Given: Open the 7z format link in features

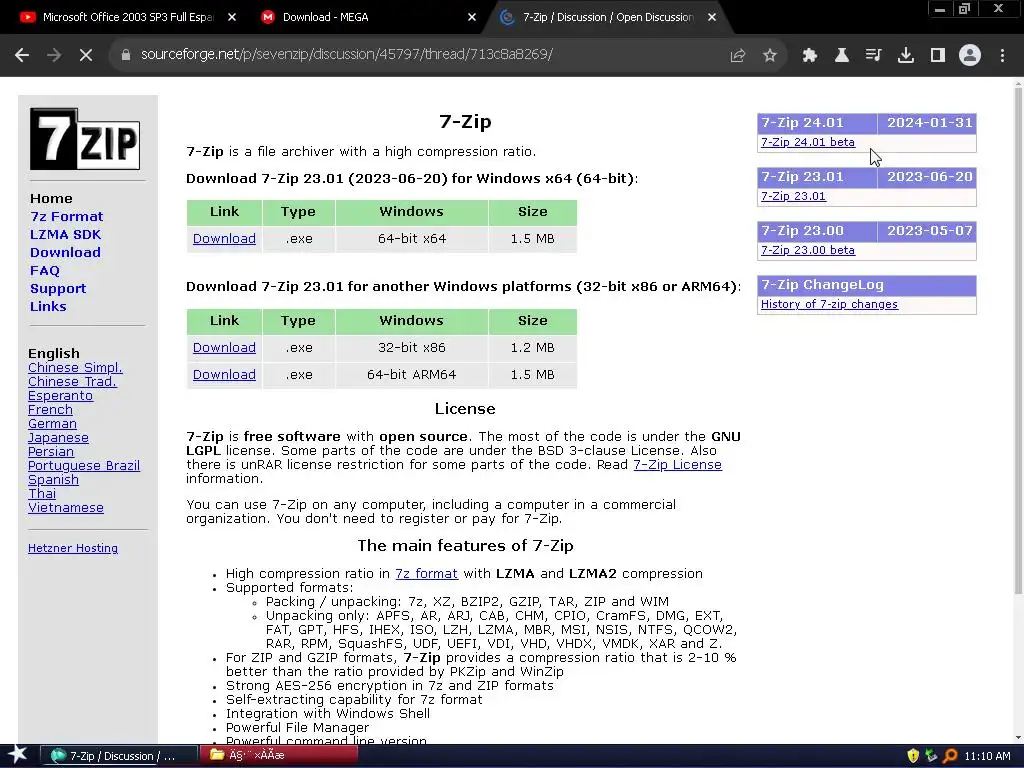Looking at the screenshot, I should pyautogui.click(x=426, y=574).
